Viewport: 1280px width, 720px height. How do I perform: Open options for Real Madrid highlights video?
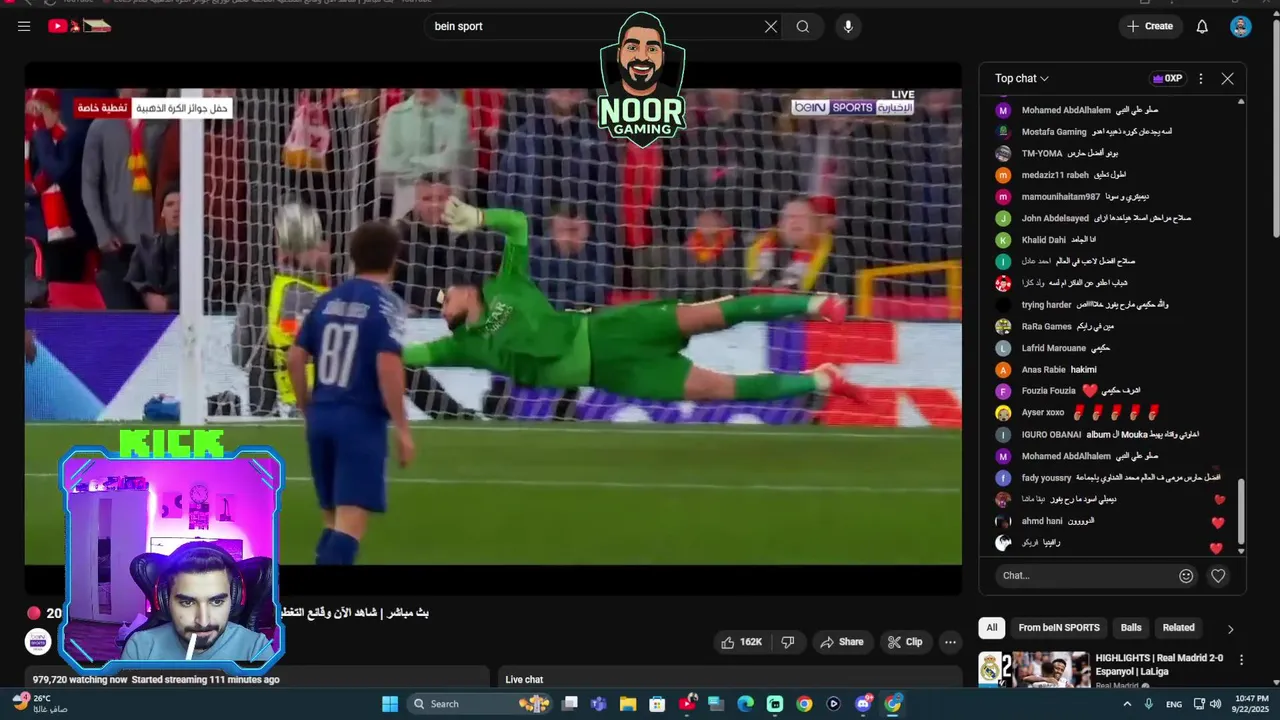pyautogui.click(x=1241, y=660)
